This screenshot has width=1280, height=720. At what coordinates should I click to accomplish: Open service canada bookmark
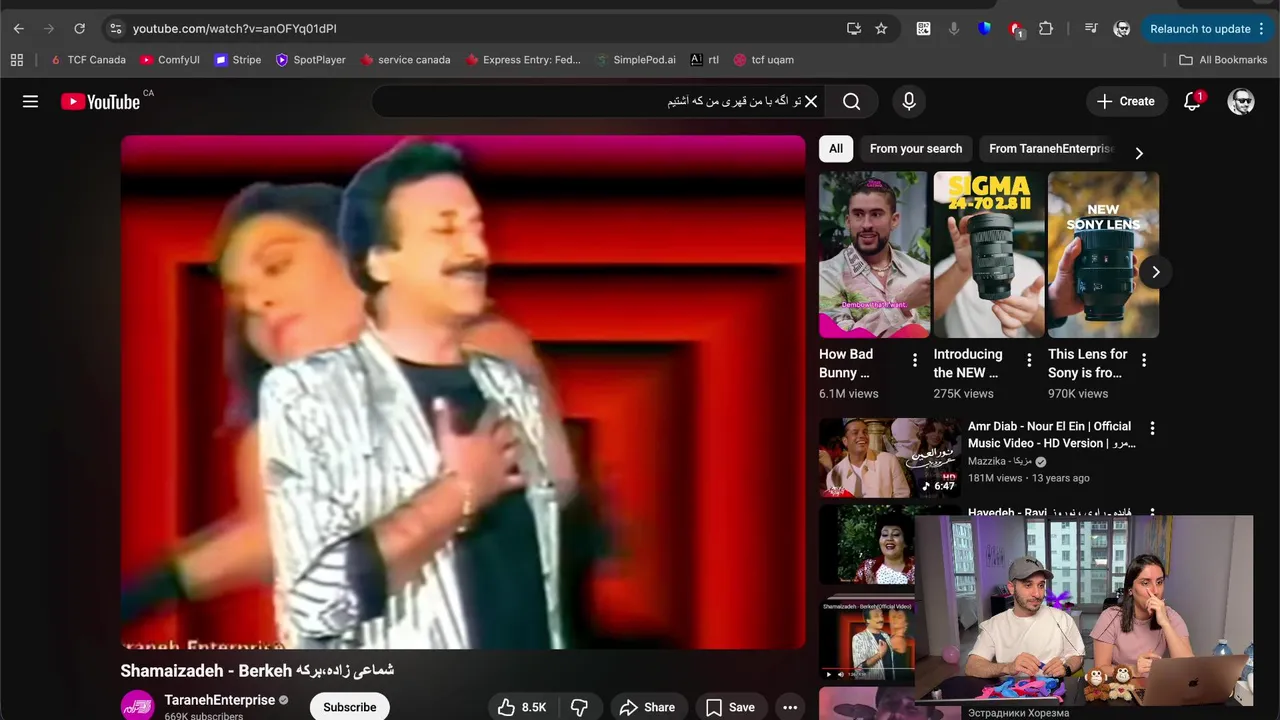[405, 60]
